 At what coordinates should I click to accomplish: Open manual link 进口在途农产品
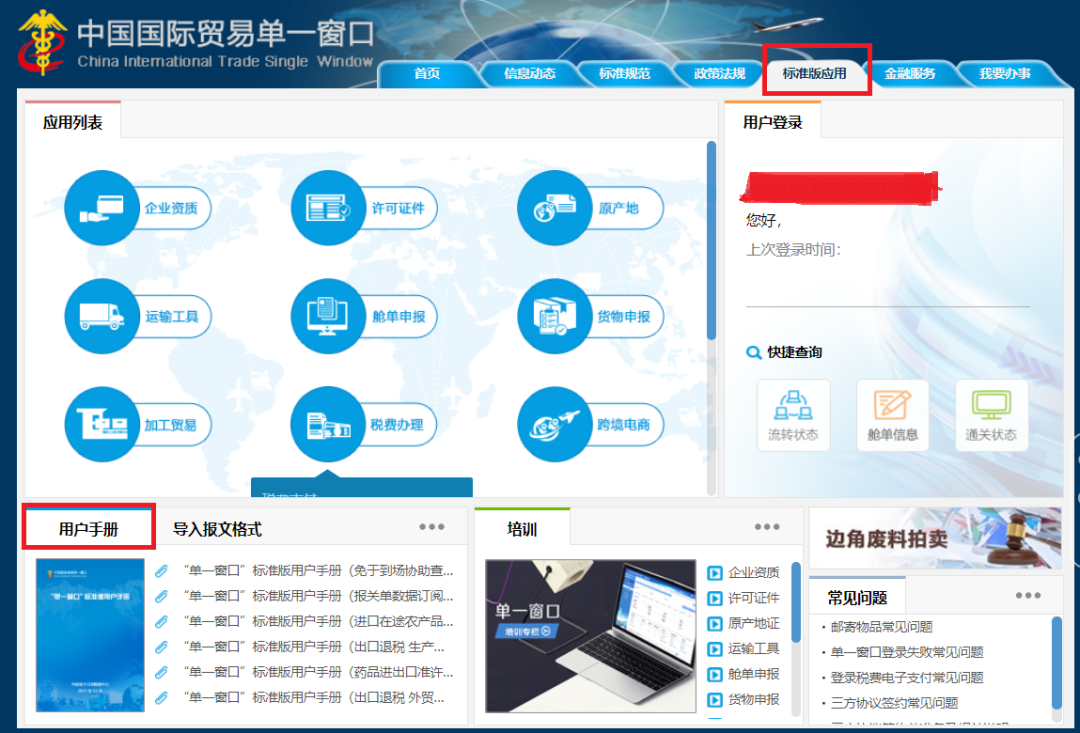pos(318,621)
